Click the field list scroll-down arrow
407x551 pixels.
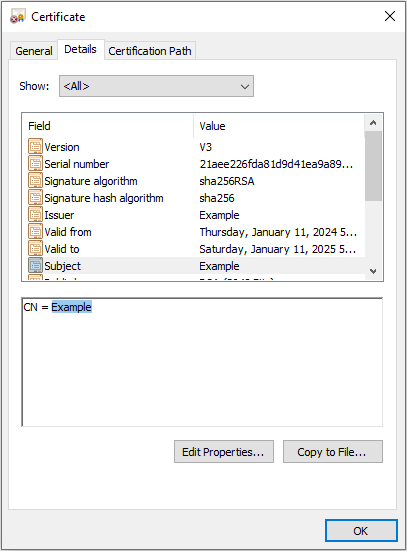pyautogui.click(x=373, y=271)
